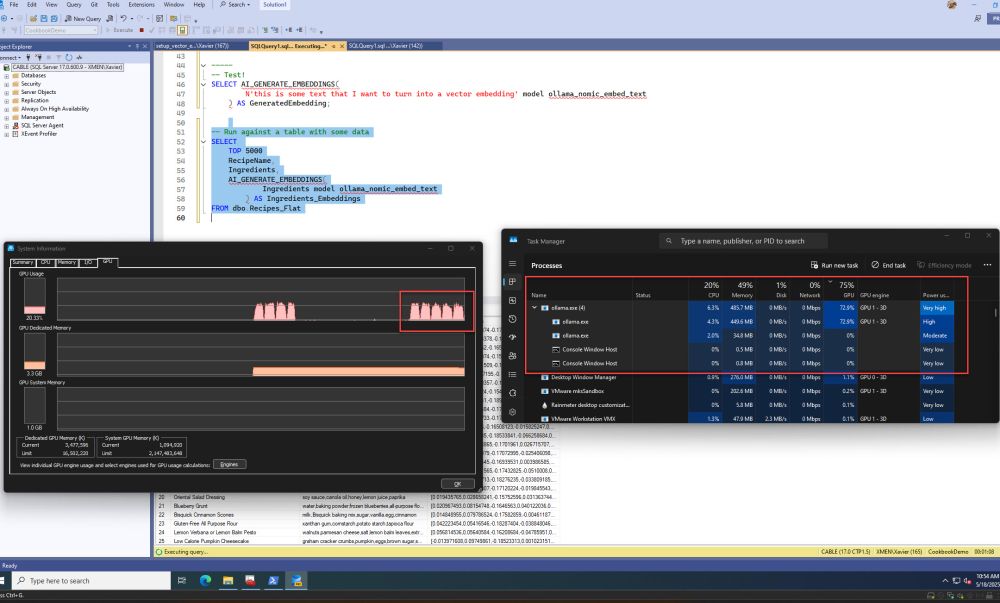The image size is (1000, 603).
Task: Switch to the Memory tab in System Information
Action: point(66,262)
